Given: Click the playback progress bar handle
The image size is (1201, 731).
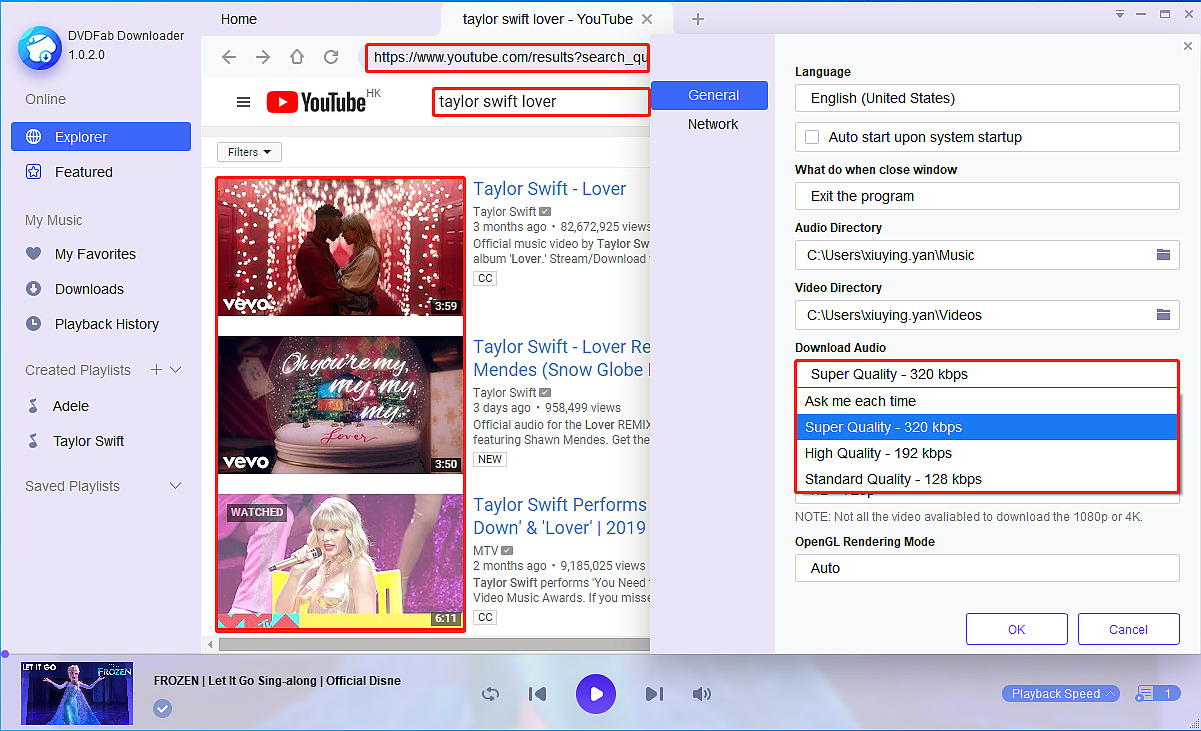Looking at the screenshot, I should click(4, 654).
